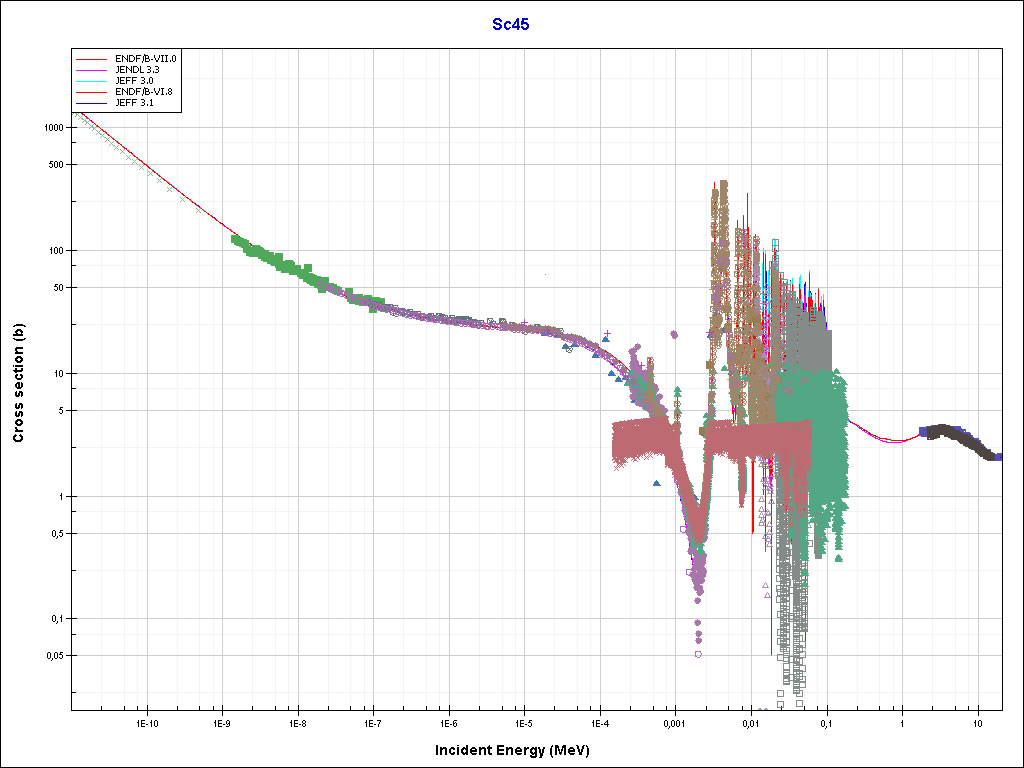Click the 1E-9 x-axis tick label

pos(220,722)
